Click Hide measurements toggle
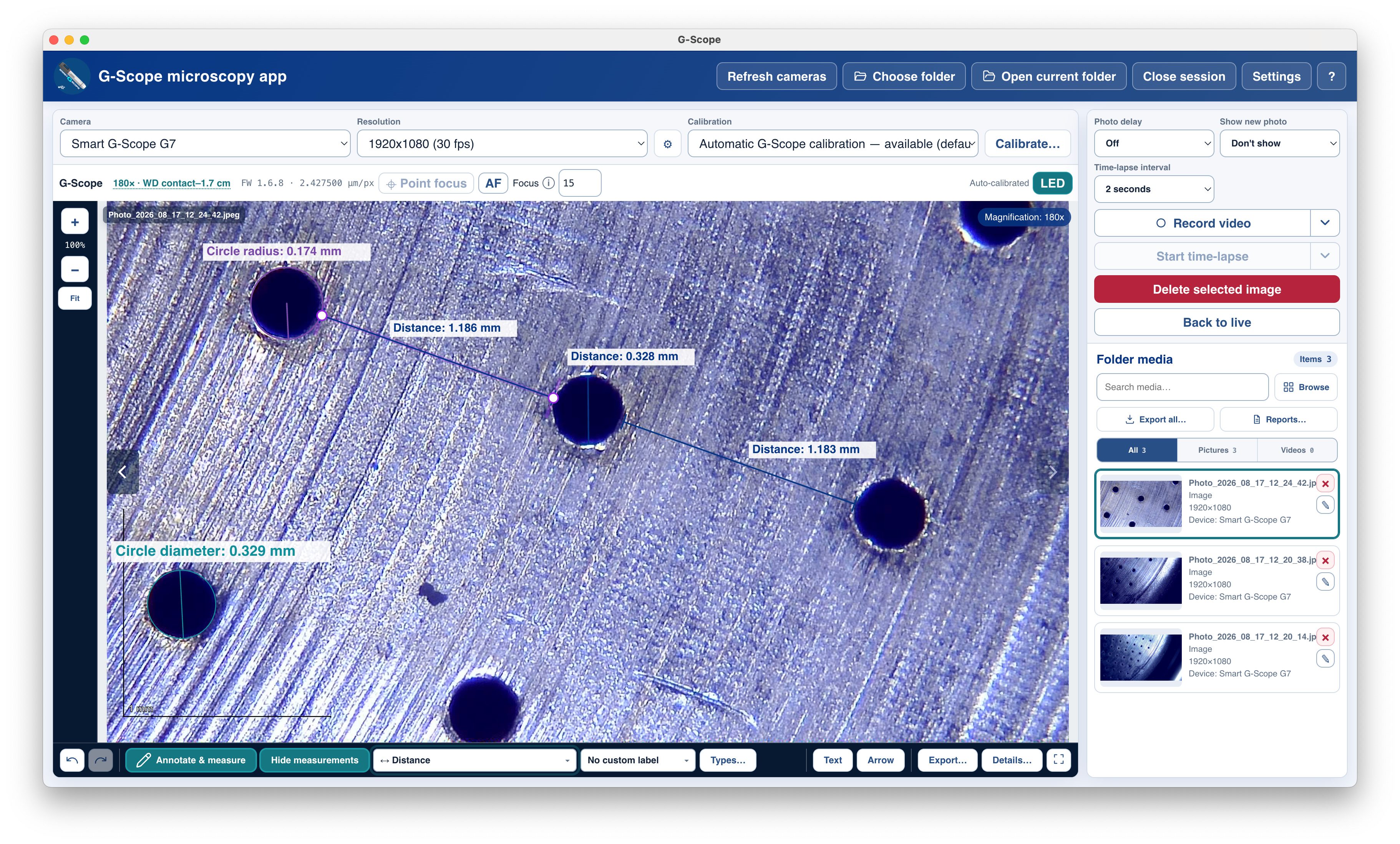The width and height of the screenshot is (1400, 844). [x=314, y=760]
